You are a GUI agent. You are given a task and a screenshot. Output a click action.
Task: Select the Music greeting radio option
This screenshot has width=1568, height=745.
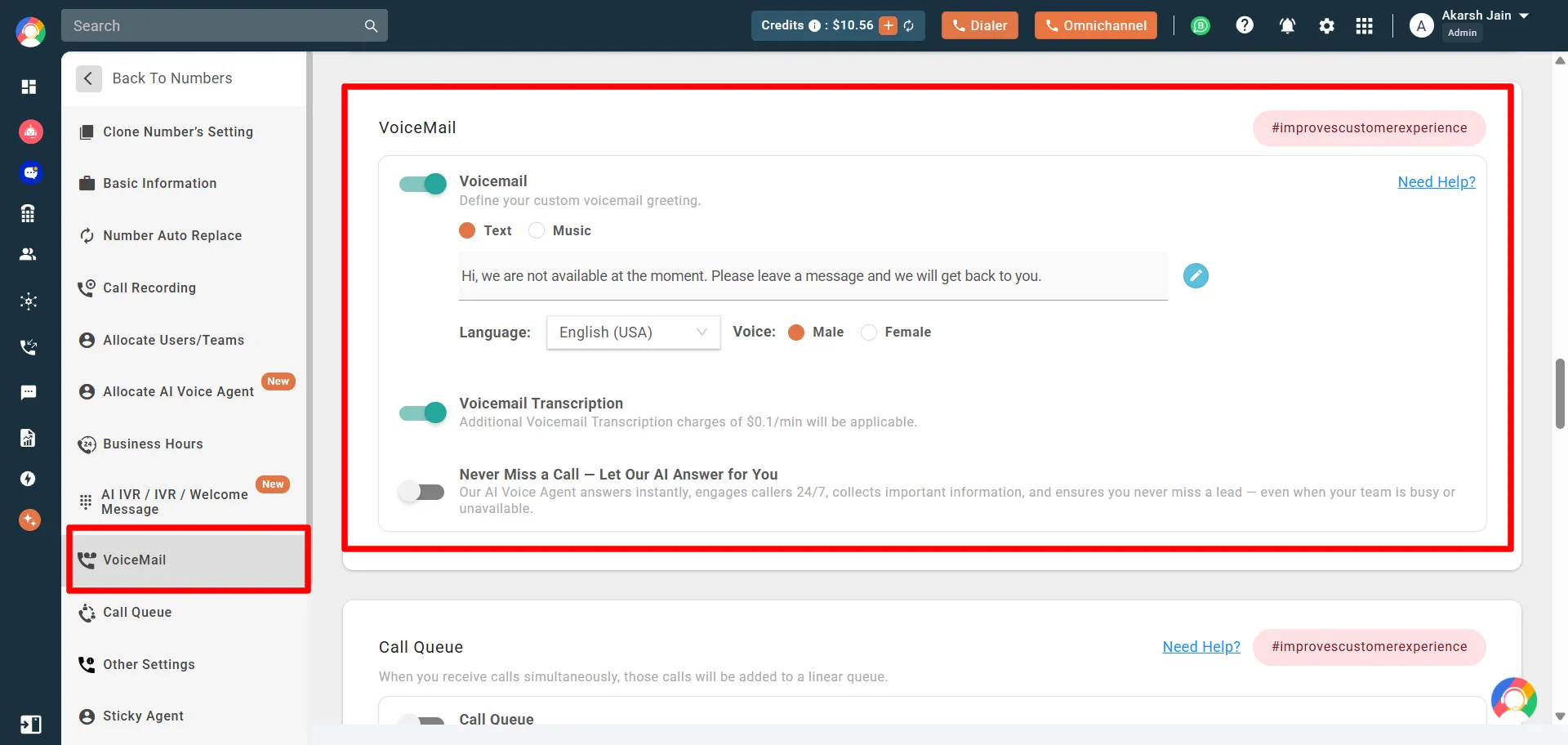pyautogui.click(x=537, y=231)
